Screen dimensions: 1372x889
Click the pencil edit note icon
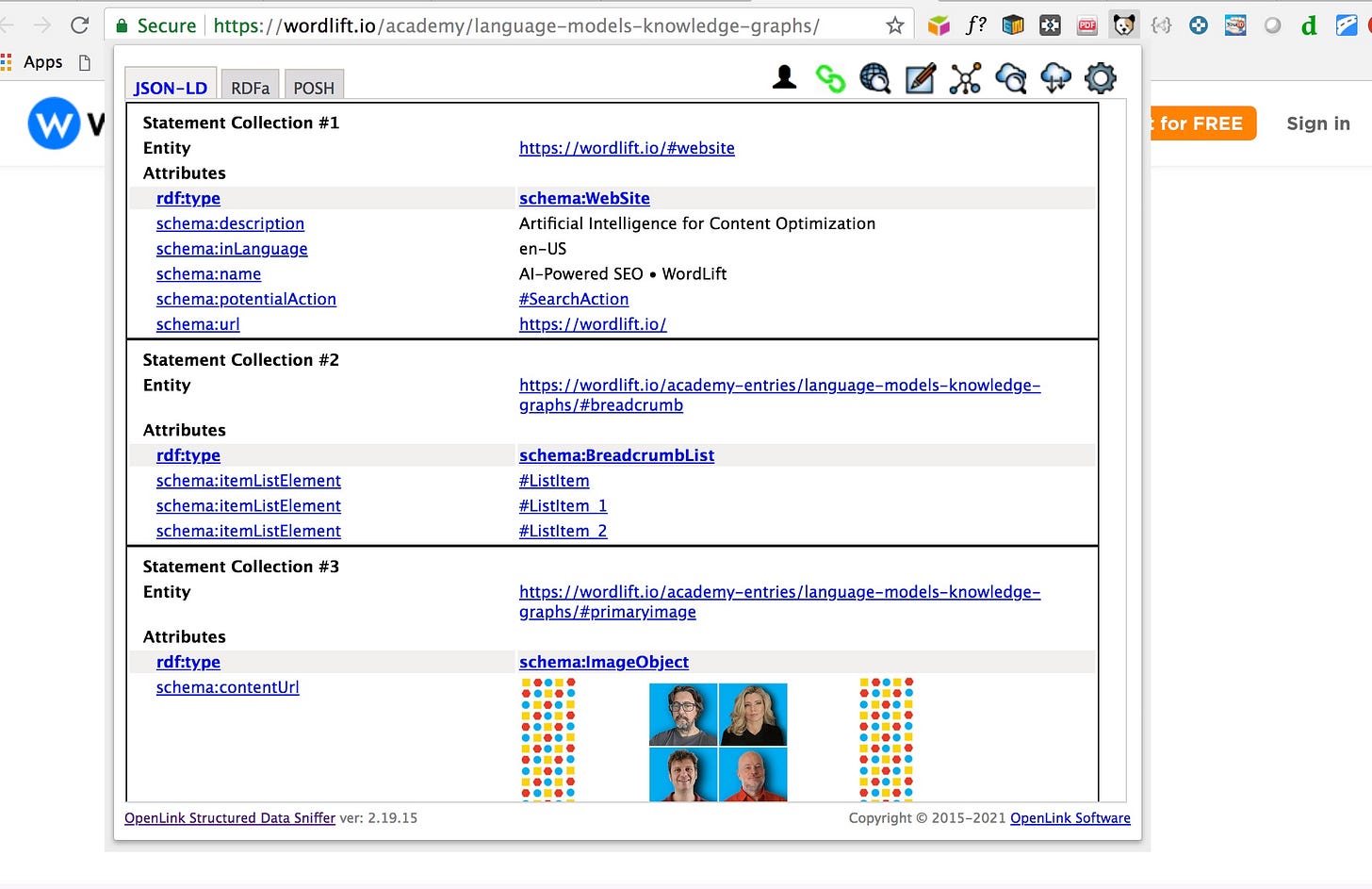tap(920, 78)
